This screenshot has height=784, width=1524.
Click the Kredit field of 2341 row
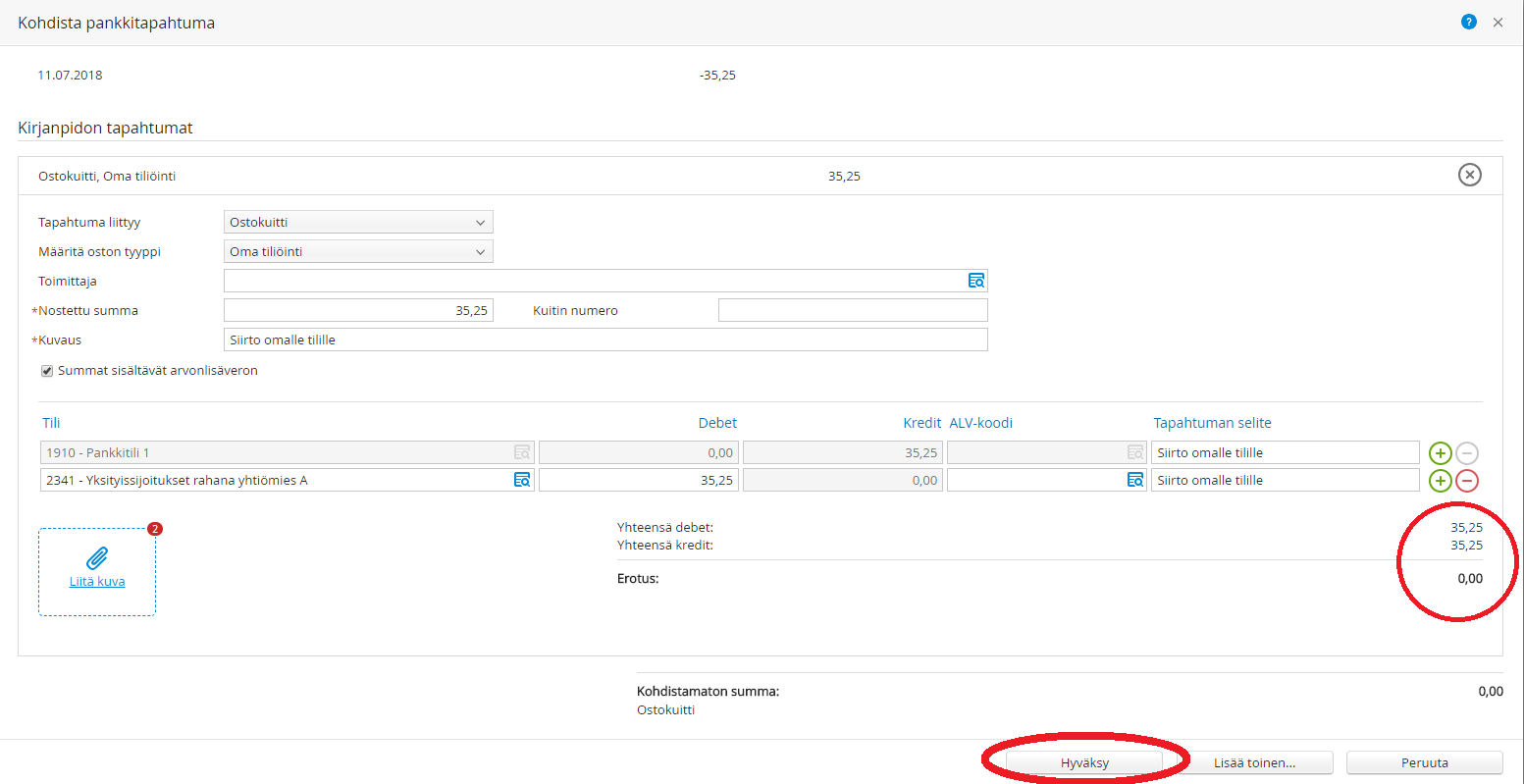(x=843, y=480)
